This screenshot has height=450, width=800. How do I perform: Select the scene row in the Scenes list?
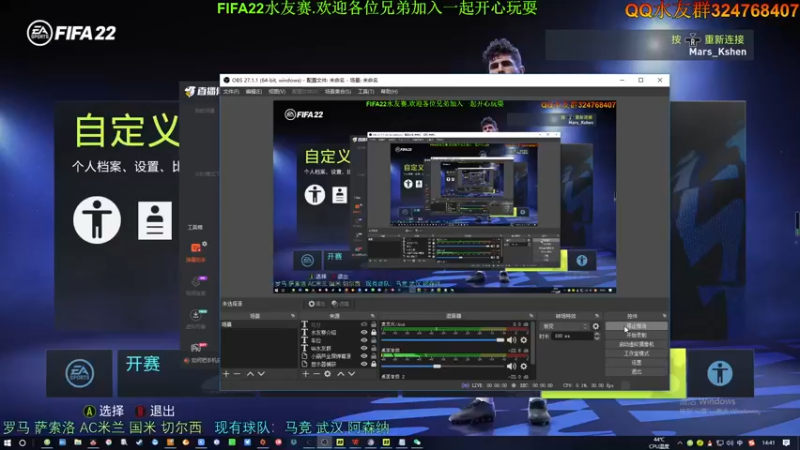tap(259, 324)
